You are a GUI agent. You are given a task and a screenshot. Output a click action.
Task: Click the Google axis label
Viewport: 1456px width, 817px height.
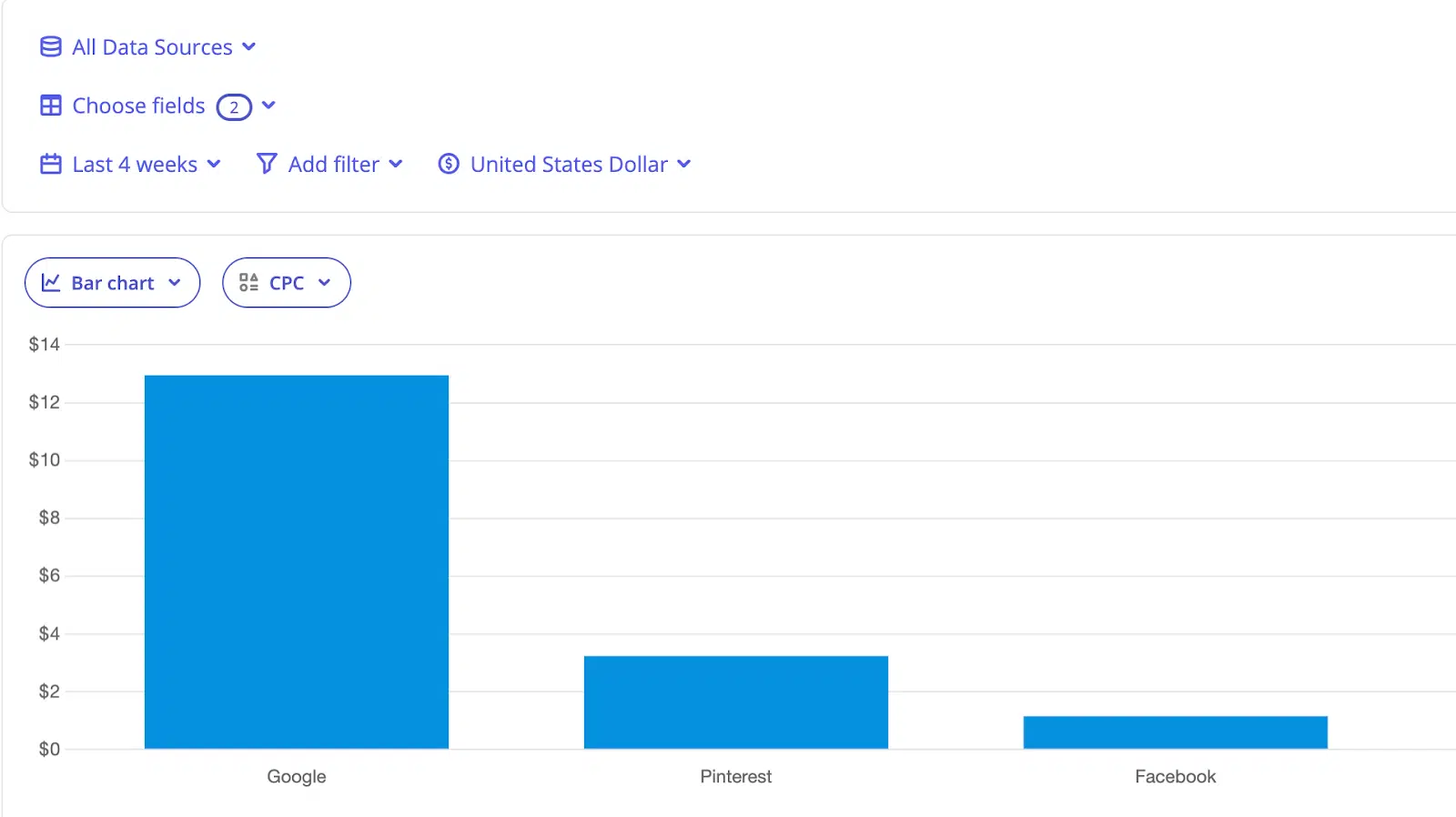[297, 777]
